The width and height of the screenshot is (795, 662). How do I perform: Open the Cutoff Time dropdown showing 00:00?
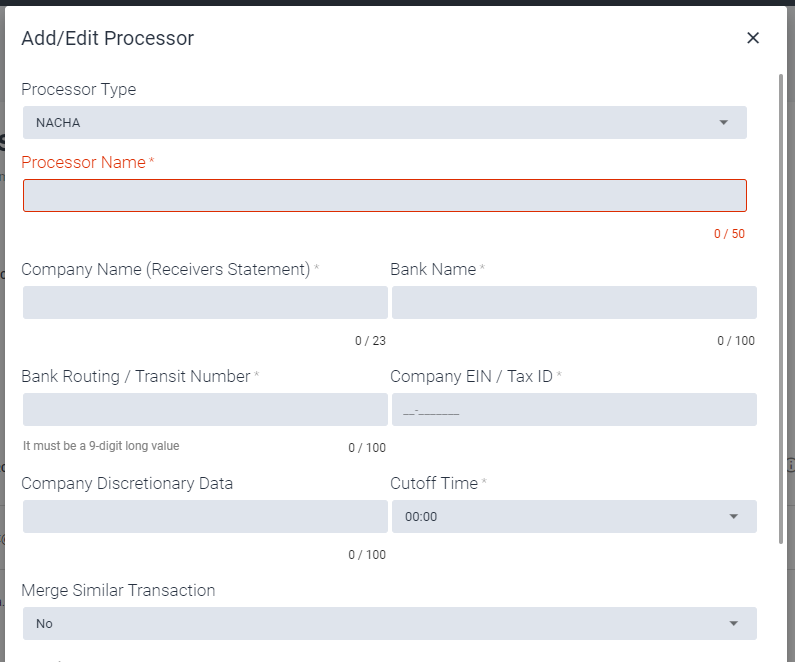tap(574, 517)
